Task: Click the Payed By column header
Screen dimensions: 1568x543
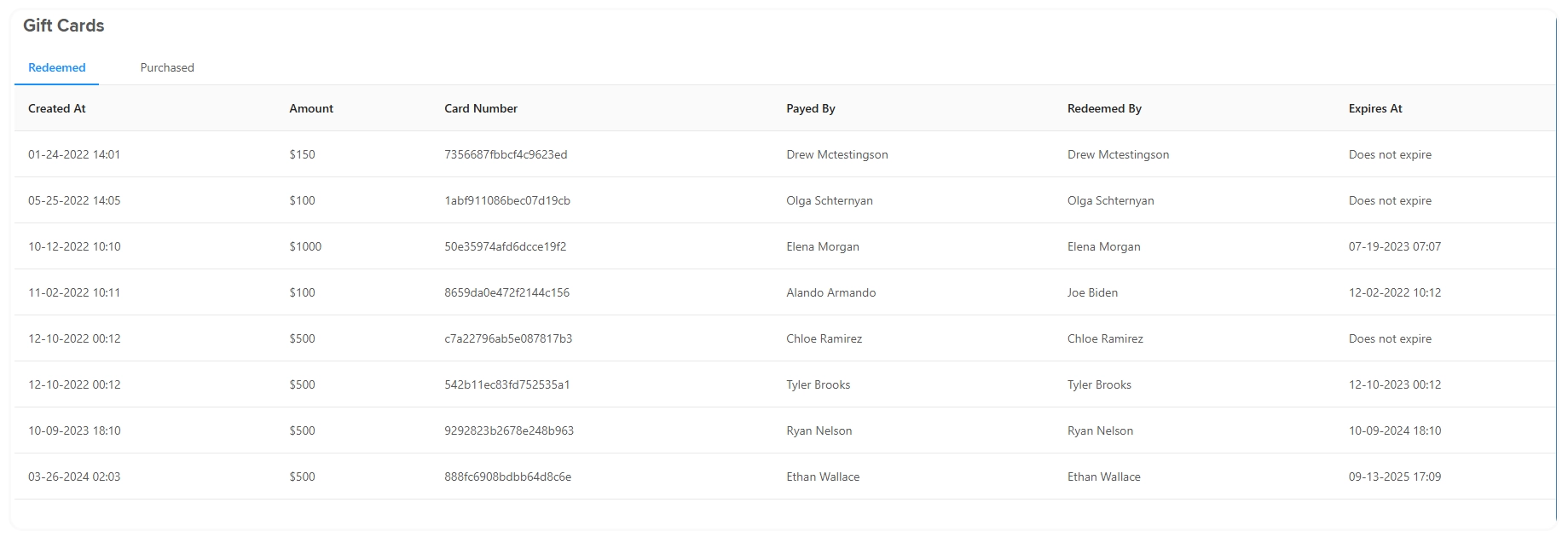Action: pos(811,108)
